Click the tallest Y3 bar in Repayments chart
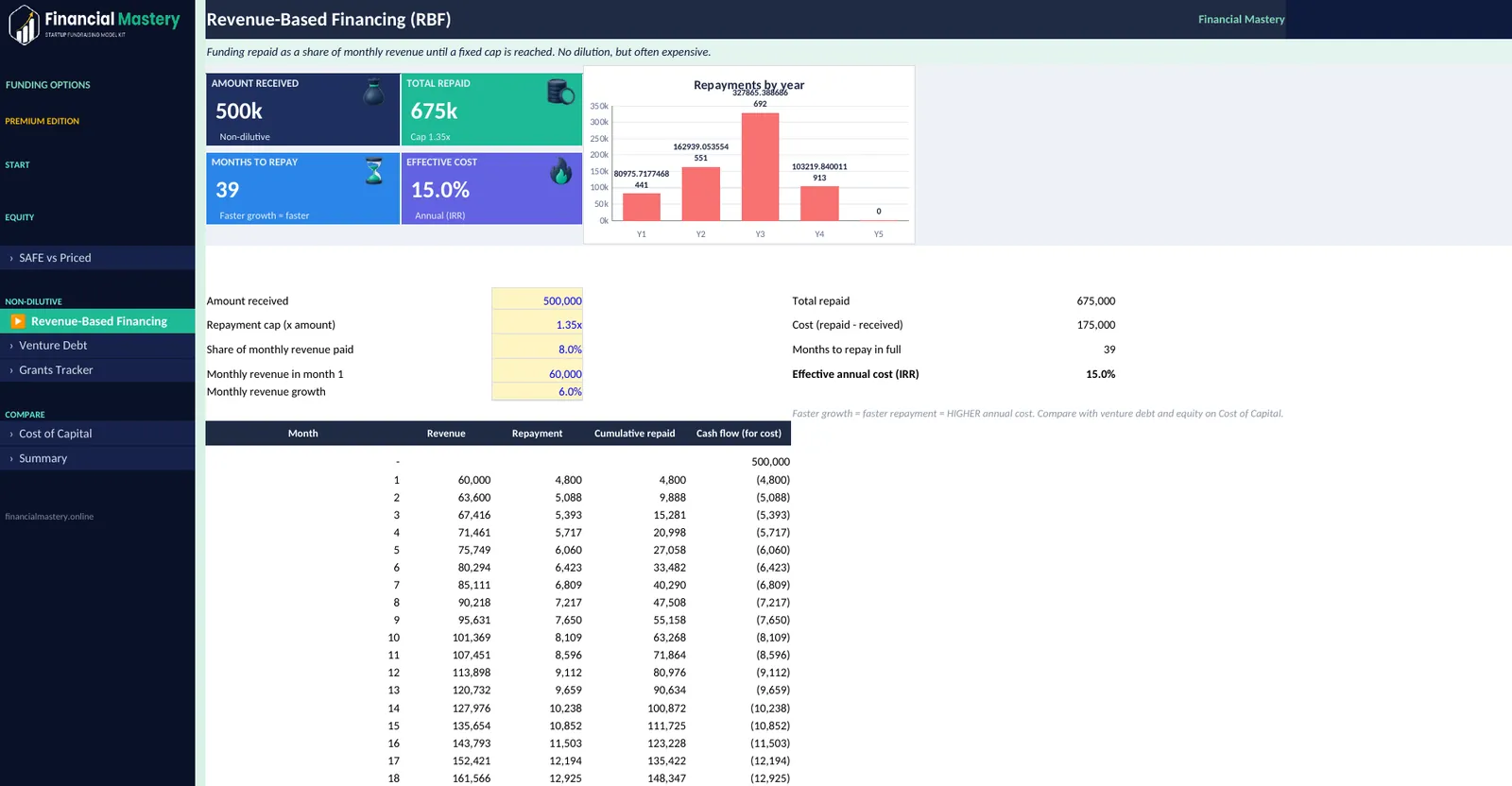This screenshot has width=1512, height=786. (760, 166)
